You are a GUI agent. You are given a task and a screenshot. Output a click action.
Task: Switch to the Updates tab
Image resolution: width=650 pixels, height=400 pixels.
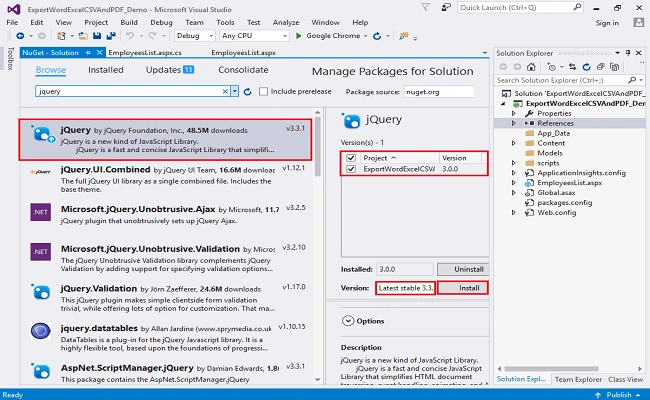tap(170, 70)
